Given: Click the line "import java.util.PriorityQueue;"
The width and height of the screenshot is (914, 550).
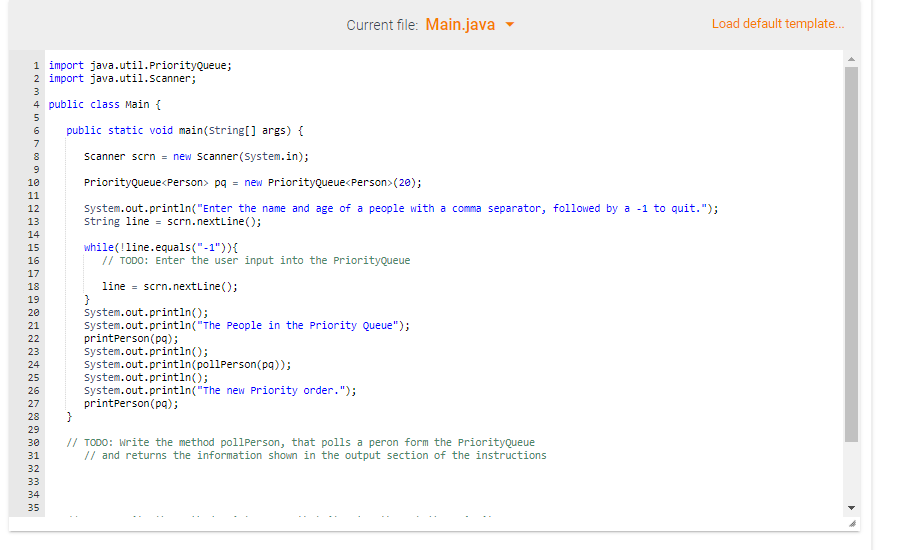Looking at the screenshot, I should [x=140, y=65].
